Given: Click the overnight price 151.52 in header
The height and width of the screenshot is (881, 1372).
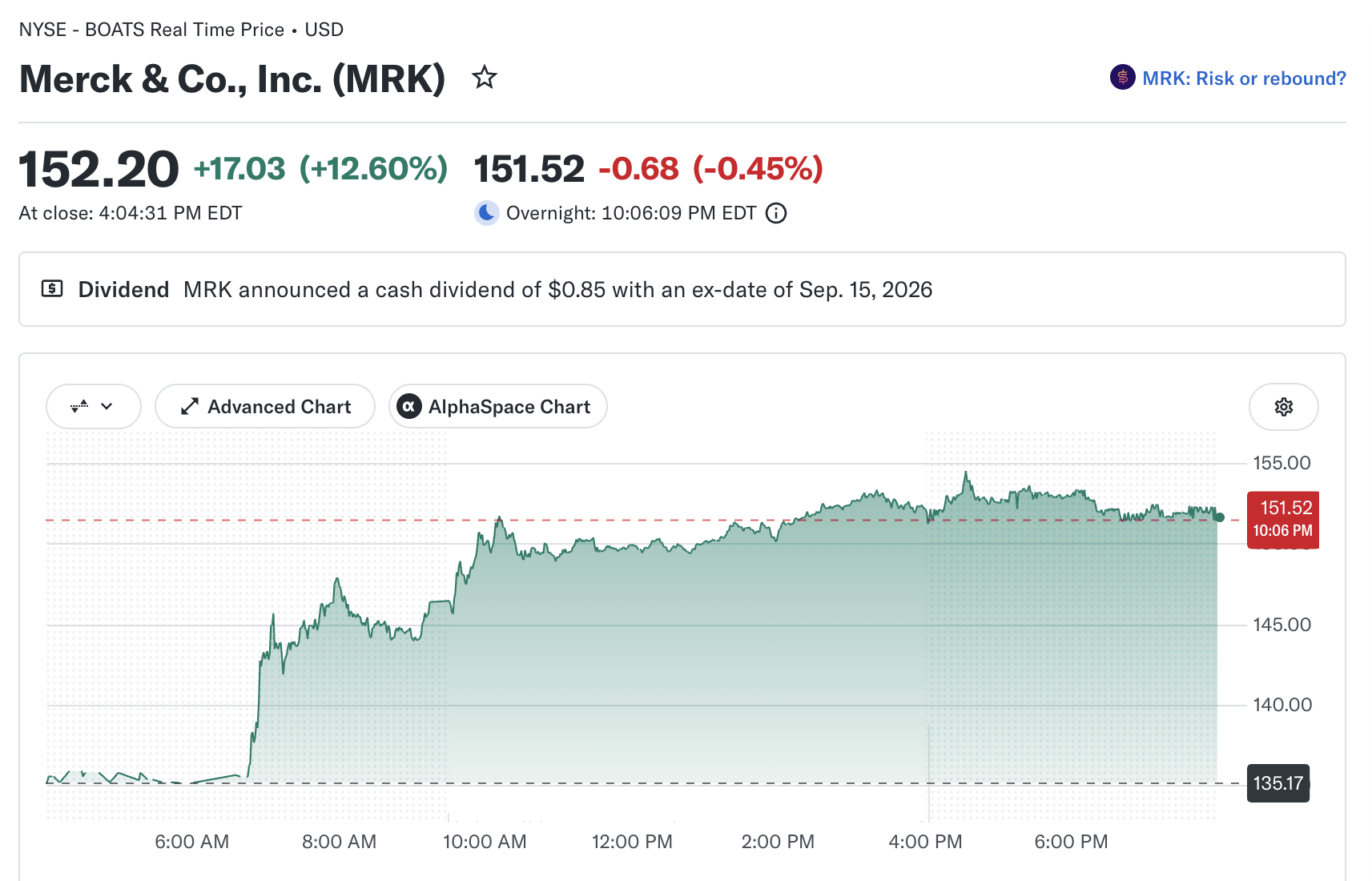Looking at the screenshot, I should point(529,169).
